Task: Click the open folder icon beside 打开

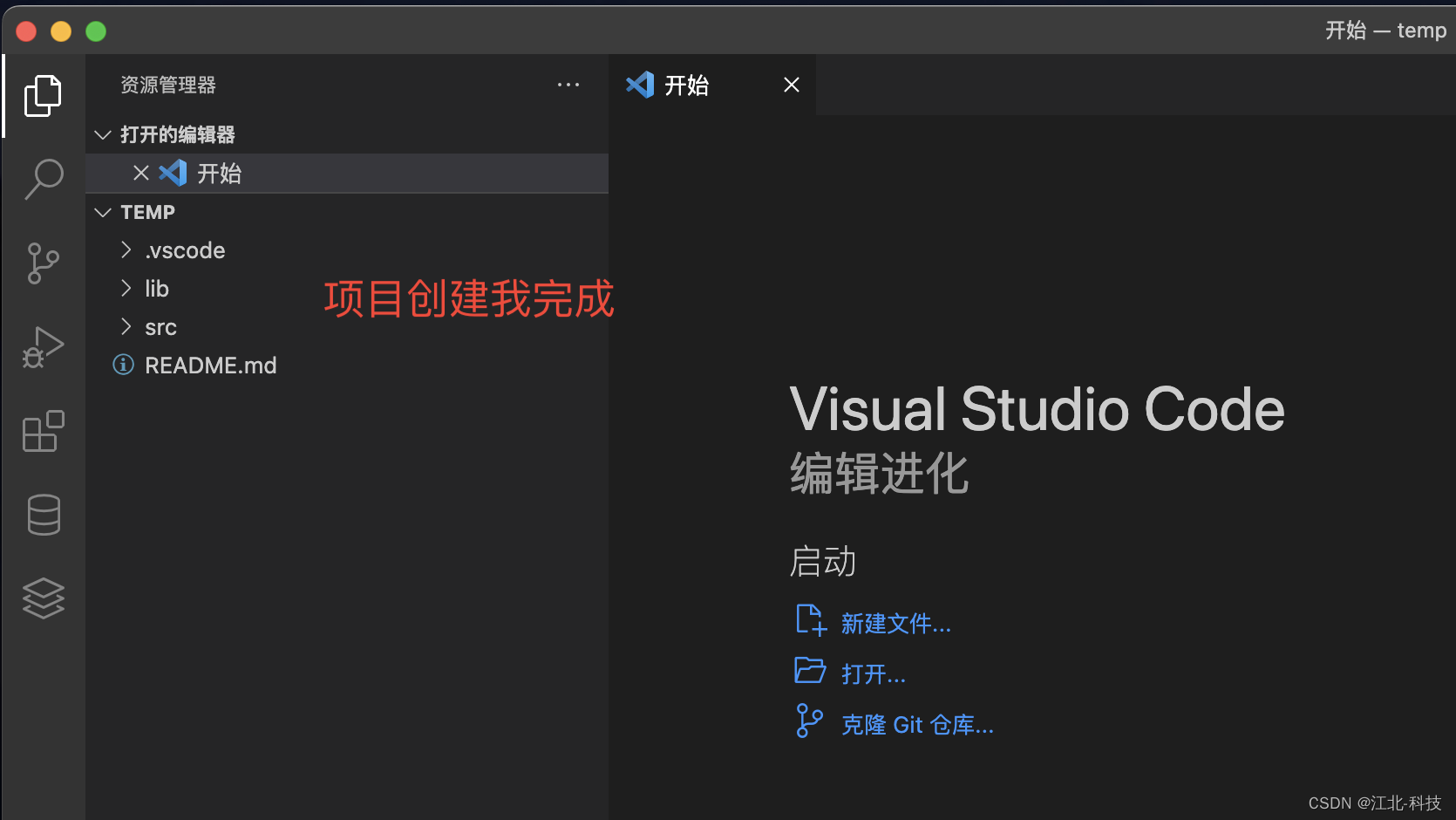Action: (x=810, y=671)
